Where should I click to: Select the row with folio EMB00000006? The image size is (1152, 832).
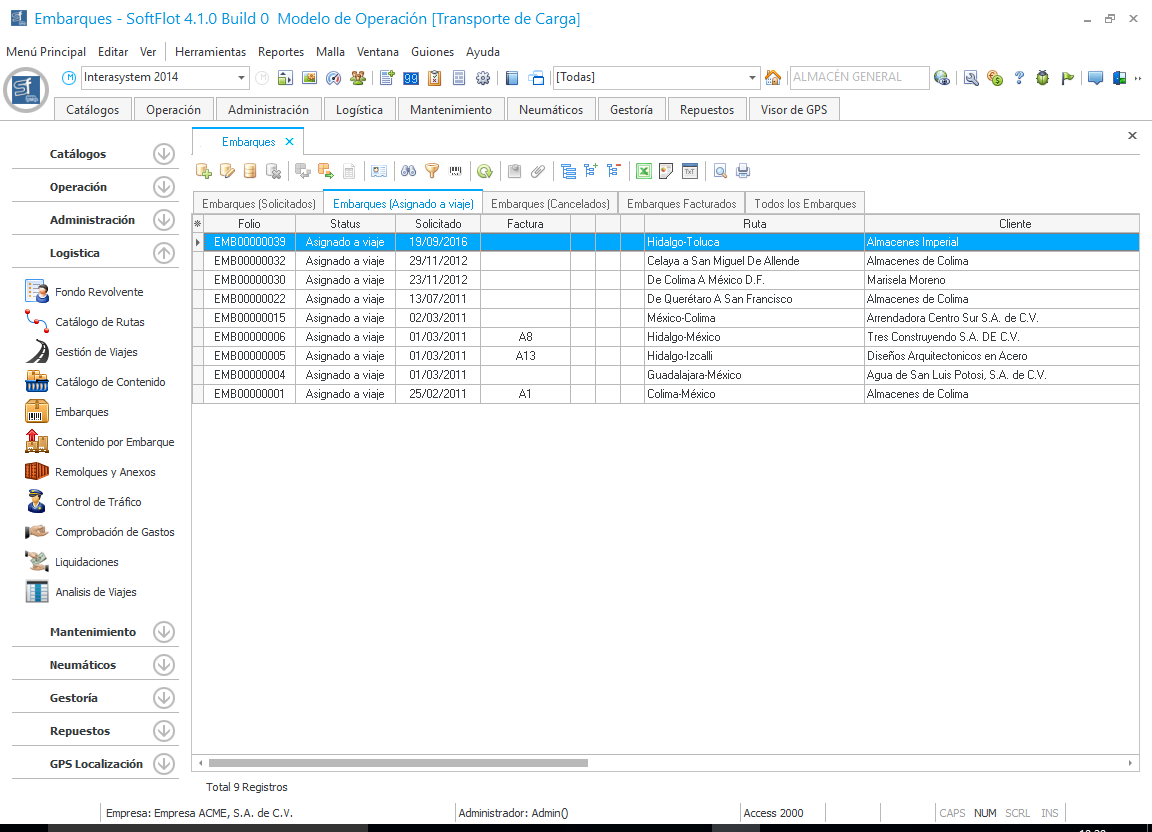(x=249, y=337)
